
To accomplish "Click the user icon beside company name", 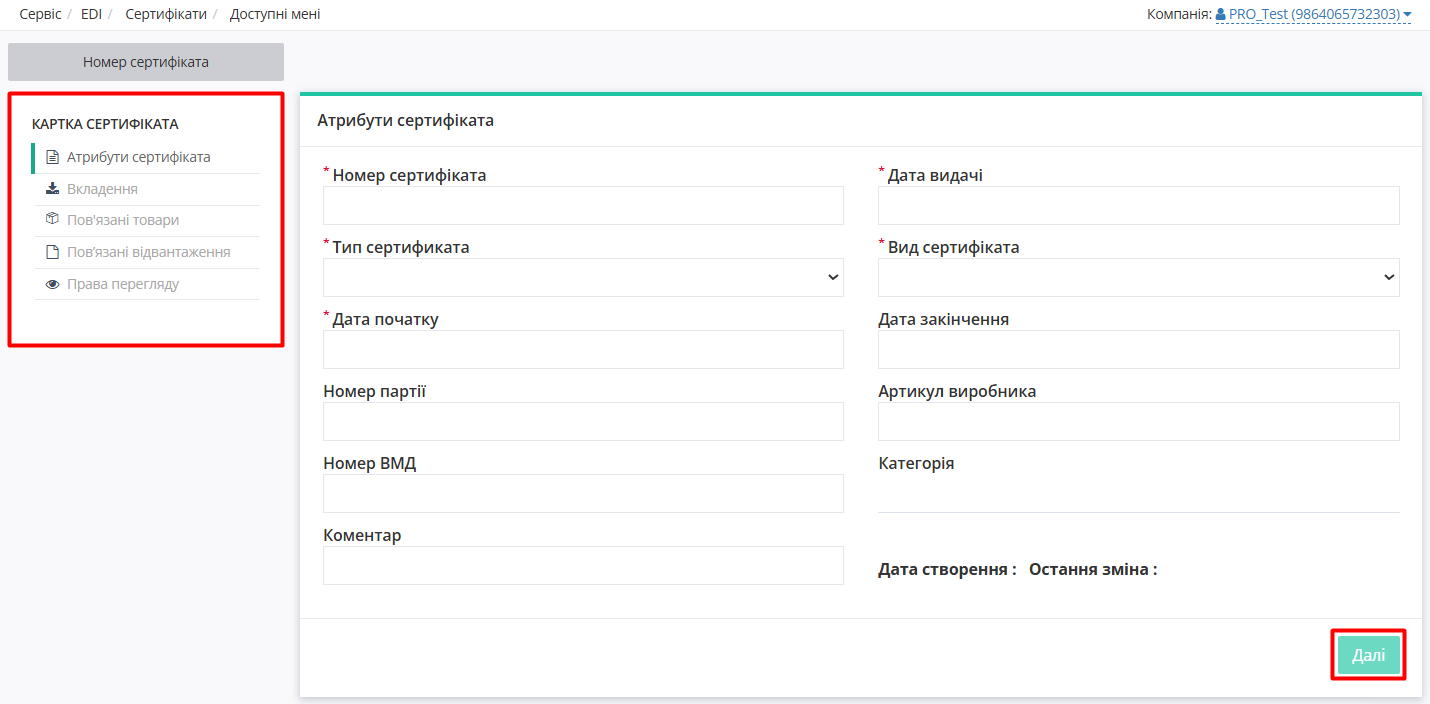I will coord(1221,15).
